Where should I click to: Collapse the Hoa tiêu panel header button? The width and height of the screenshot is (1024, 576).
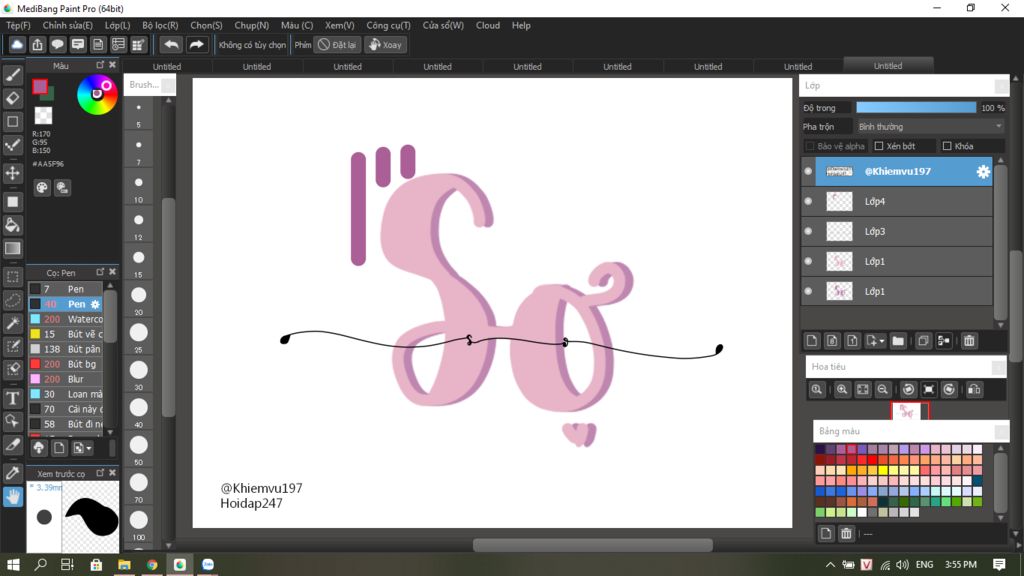tap(999, 367)
